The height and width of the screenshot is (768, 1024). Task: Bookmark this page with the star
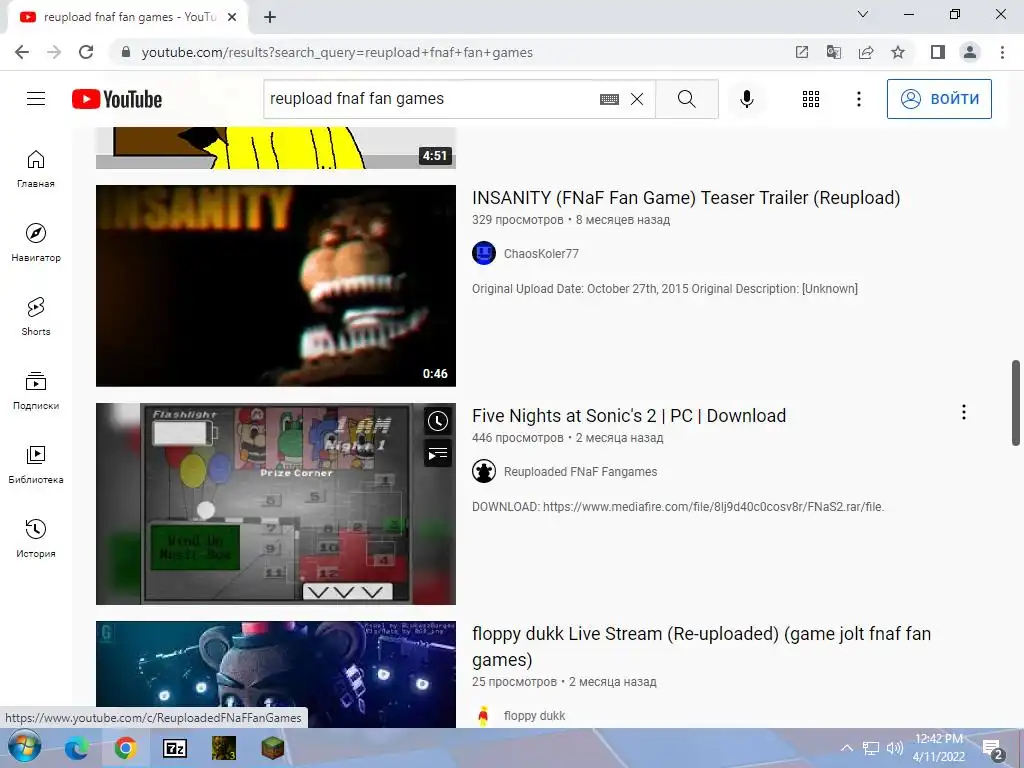(x=898, y=52)
